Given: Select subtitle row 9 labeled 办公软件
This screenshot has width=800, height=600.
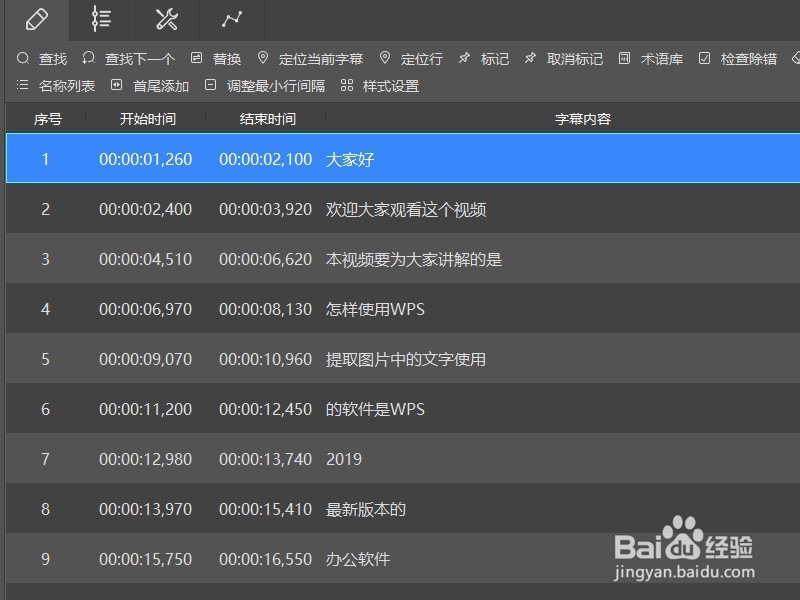Looking at the screenshot, I should click(x=400, y=558).
